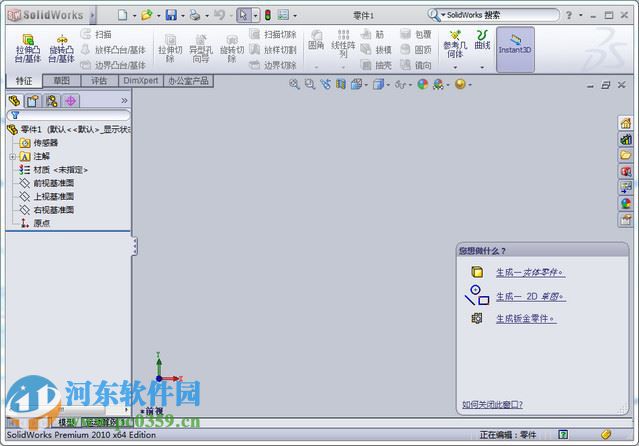The width and height of the screenshot is (639, 446).
Task: Open the 曲线 curves tool
Action: click(x=482, y=40)
